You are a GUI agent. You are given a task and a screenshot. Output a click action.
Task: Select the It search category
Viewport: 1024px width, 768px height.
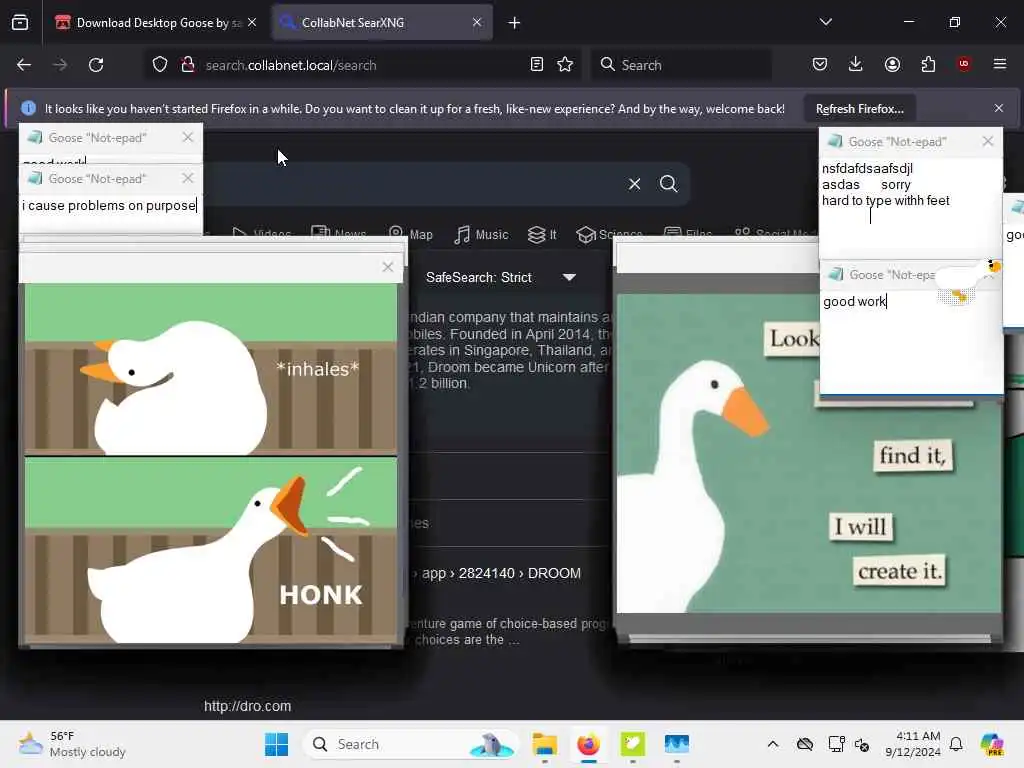click(x=543, y=234)
